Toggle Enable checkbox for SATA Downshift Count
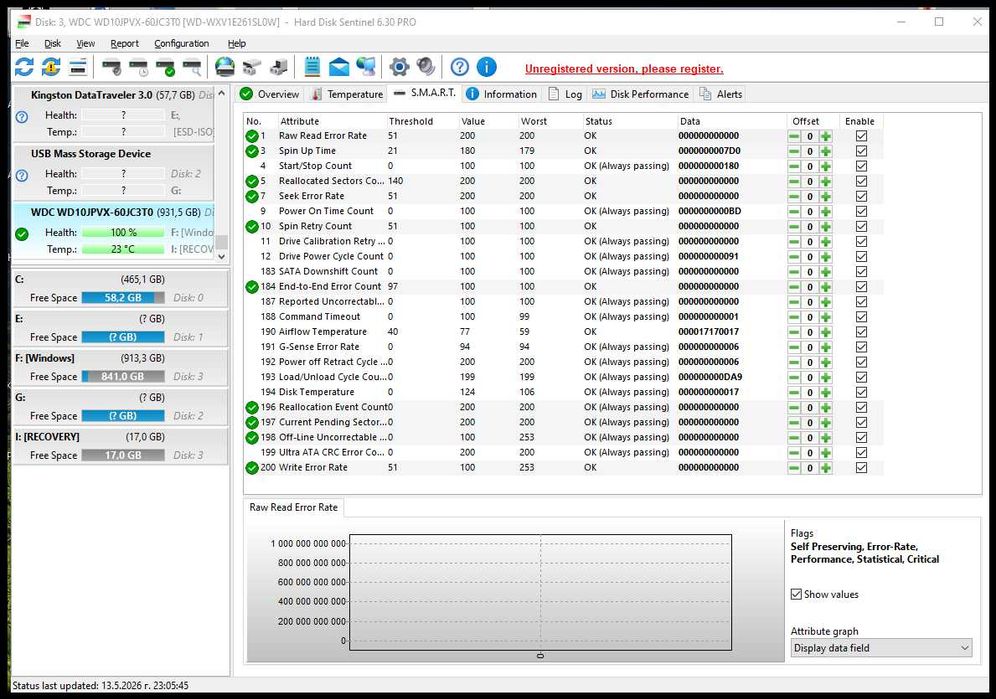This screenshot has height=699, width=996. coord(861,272)
